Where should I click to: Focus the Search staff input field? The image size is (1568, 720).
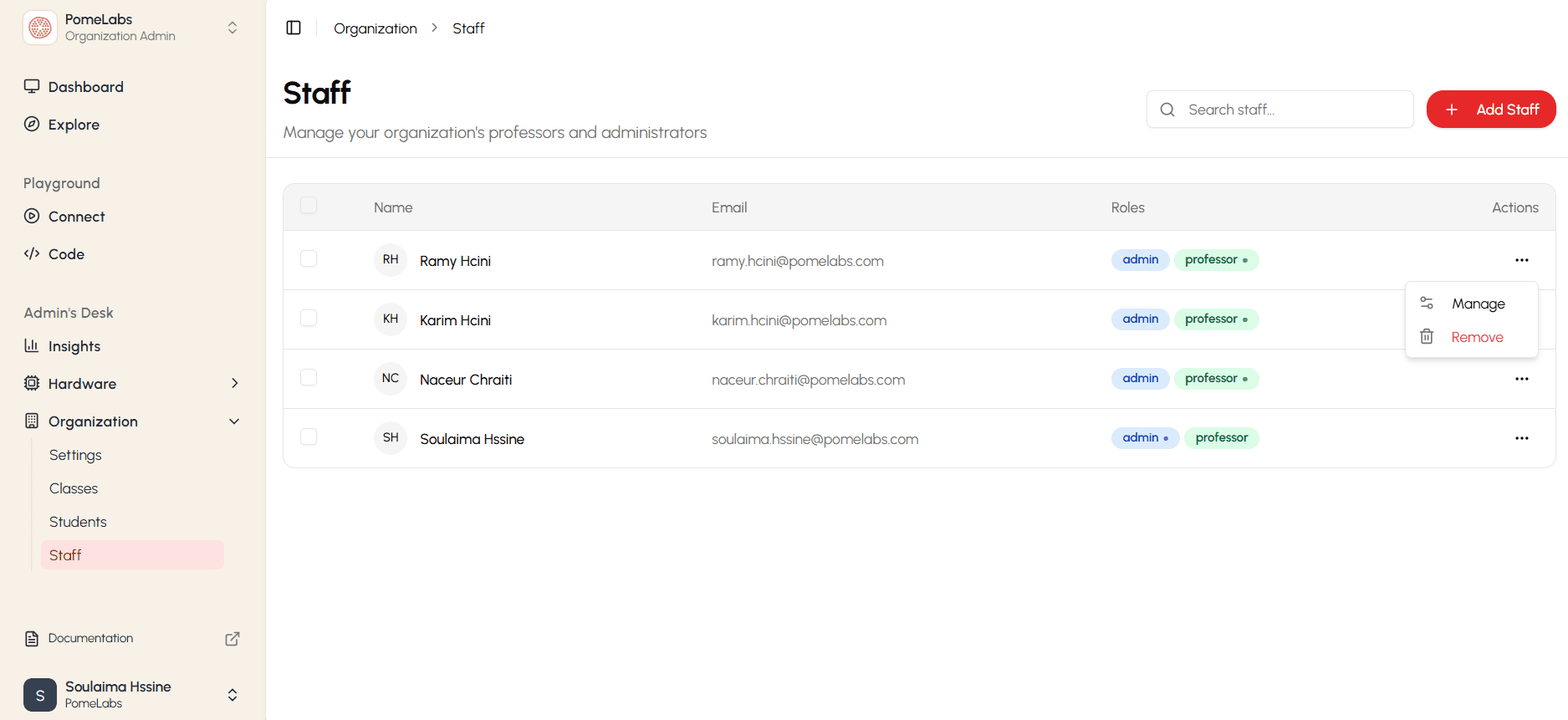(1280, 110)
